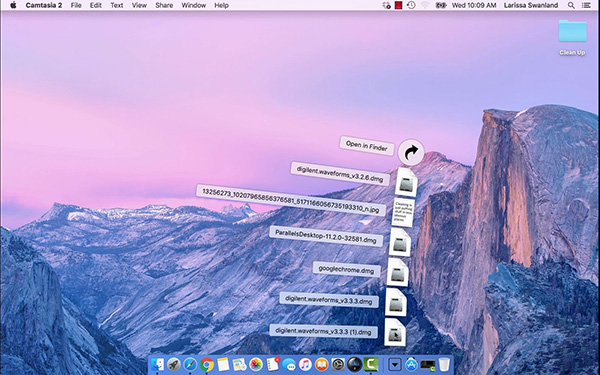The height and width of the screenshot is (375, 600).
Task: Open Time Machine menu bar icon
Action: 411,5
